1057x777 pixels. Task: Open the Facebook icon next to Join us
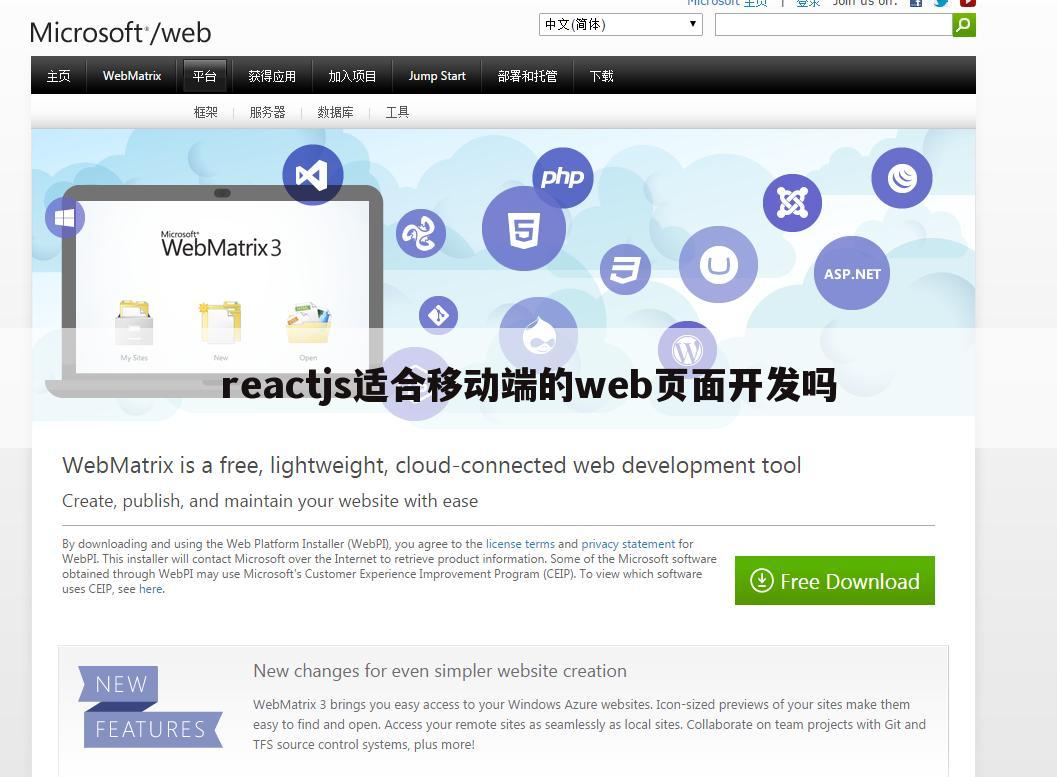click(915, 4)
